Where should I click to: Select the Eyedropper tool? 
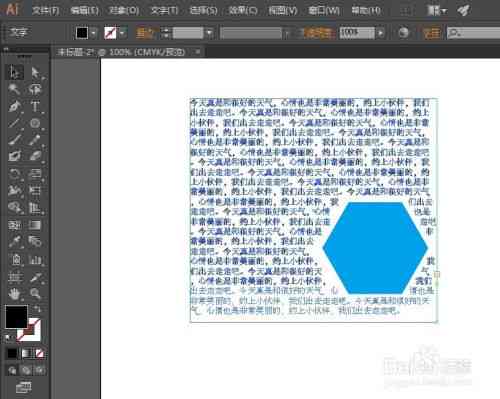[x=15, y=241]
